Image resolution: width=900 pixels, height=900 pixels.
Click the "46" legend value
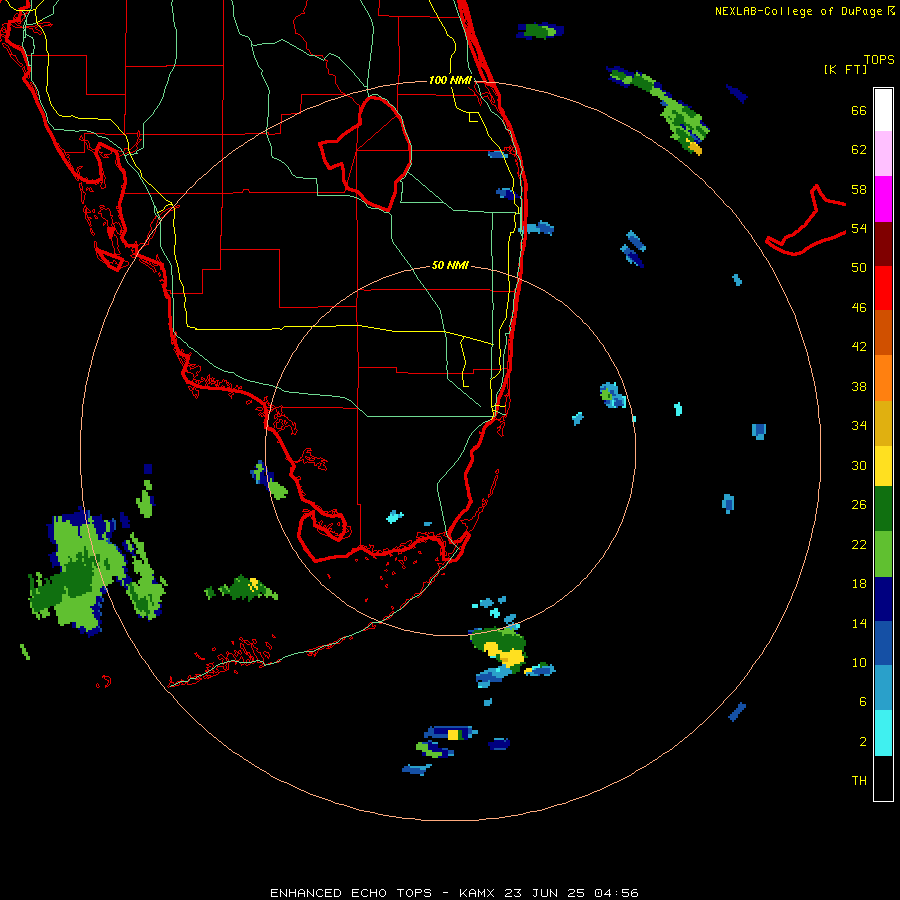[x=859, y=307]
